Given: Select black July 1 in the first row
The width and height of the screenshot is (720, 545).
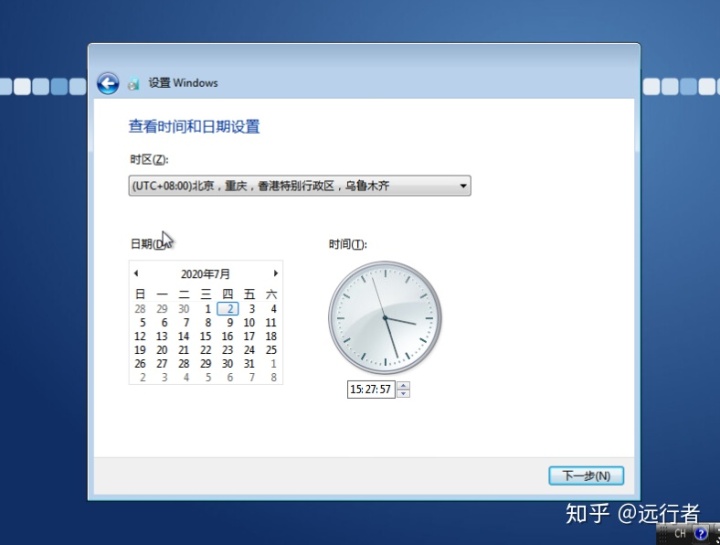Looking at the screenshot, I should tap(208, 309).
